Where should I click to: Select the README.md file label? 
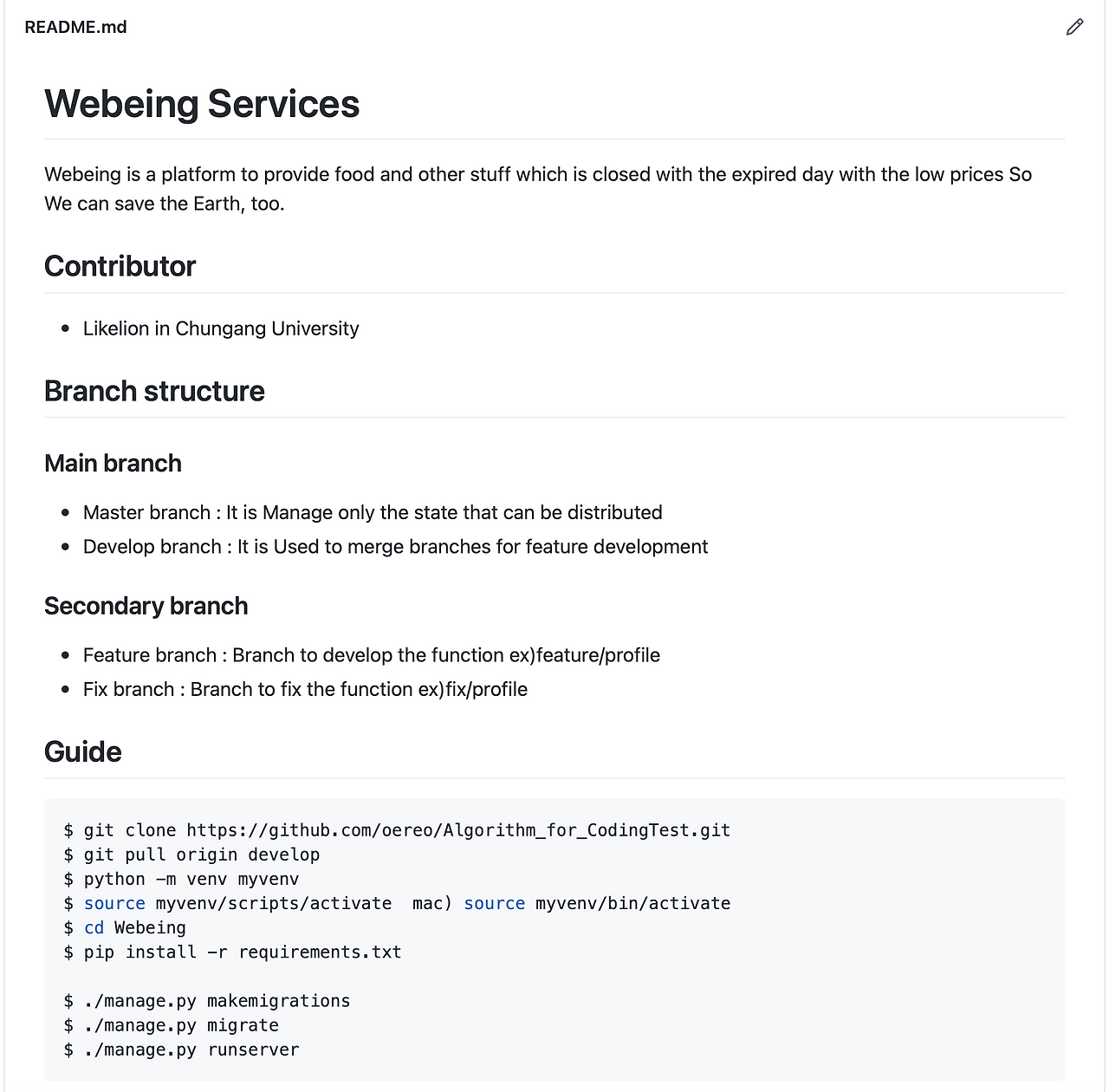[x=76, y=27]
